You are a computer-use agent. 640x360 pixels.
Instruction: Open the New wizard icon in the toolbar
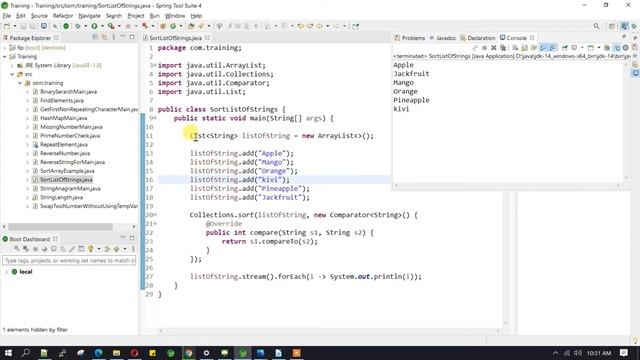[x=6, y=26]
